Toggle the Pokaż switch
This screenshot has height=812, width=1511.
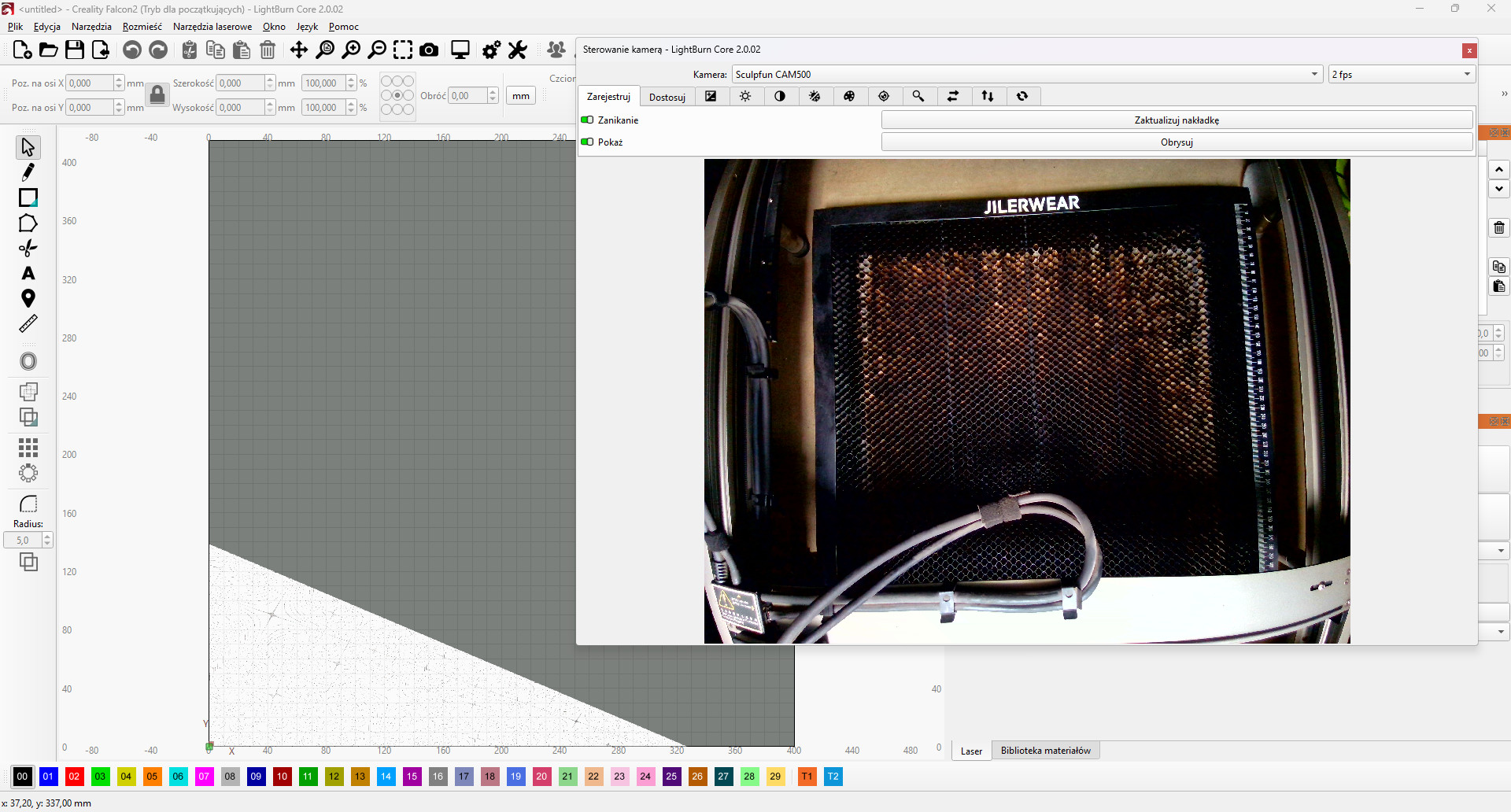[587, 142]
